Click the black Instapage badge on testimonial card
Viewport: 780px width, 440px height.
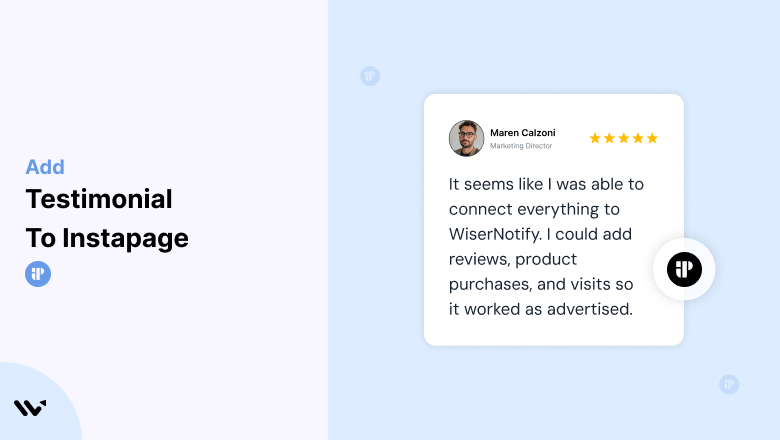pyautogui.click(x=684, y=269)
